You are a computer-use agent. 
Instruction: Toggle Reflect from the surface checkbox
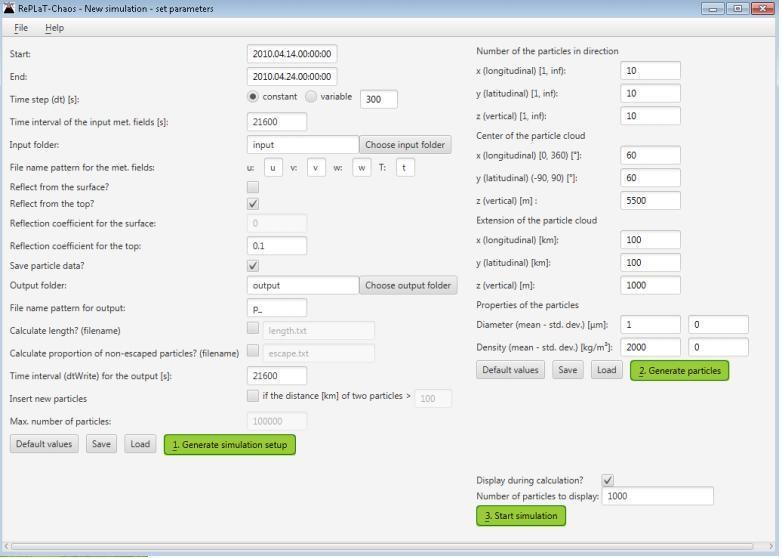pos(253,187)
